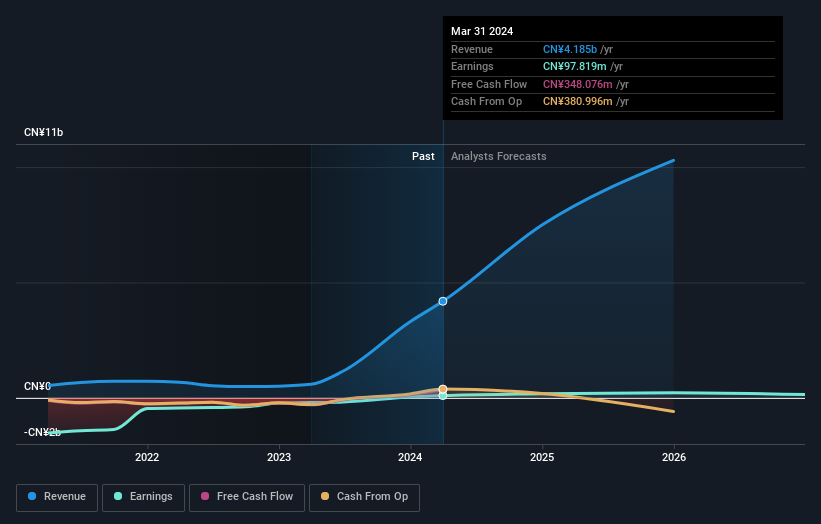Click the CN¥348.076m free cash flow value
Image resolution: width=821 pixels, height=524 pixels.
coord(578,84)
